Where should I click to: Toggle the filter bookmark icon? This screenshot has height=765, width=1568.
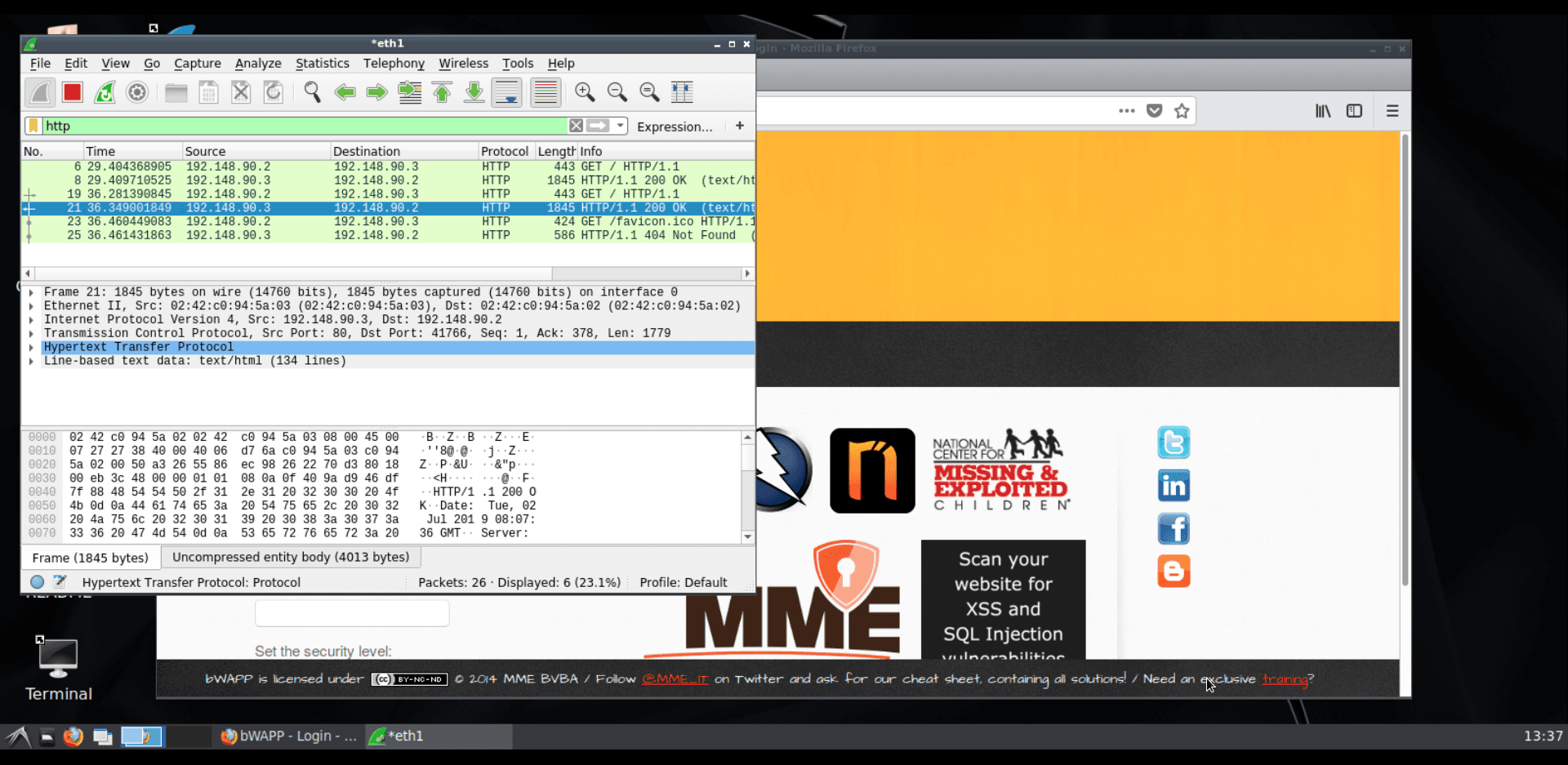pos(33,126)
